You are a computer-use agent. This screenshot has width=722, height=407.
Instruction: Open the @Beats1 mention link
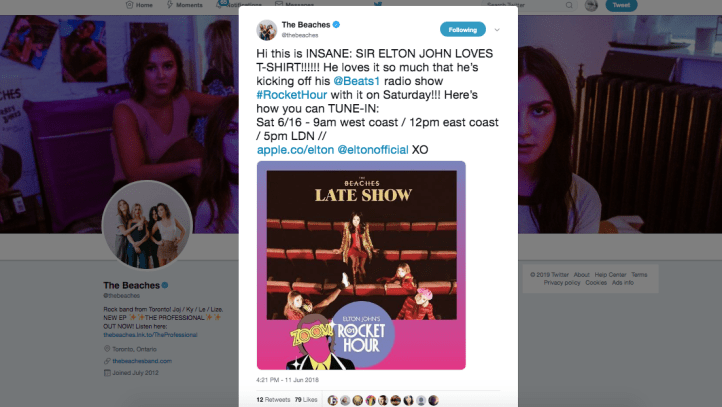pos(357,81)
